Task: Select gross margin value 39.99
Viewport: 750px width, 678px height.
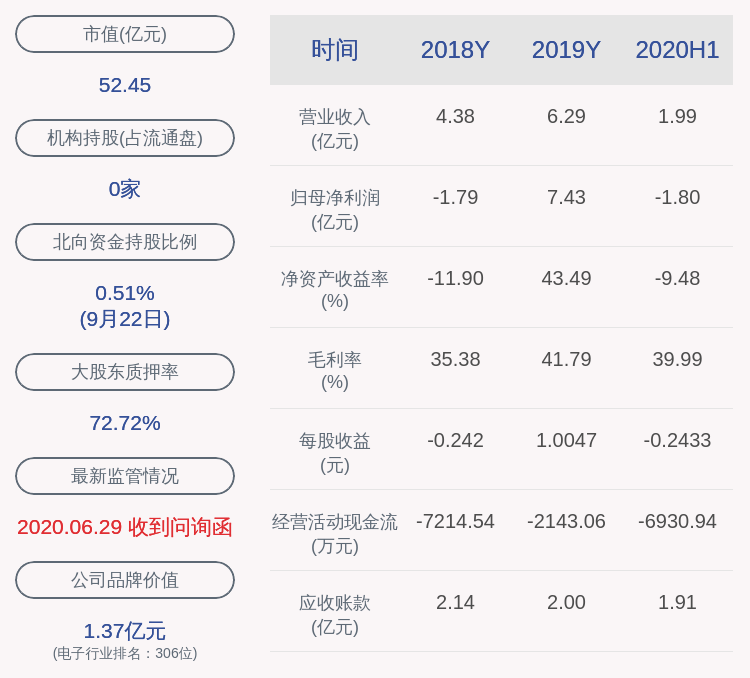Action: 677,359
